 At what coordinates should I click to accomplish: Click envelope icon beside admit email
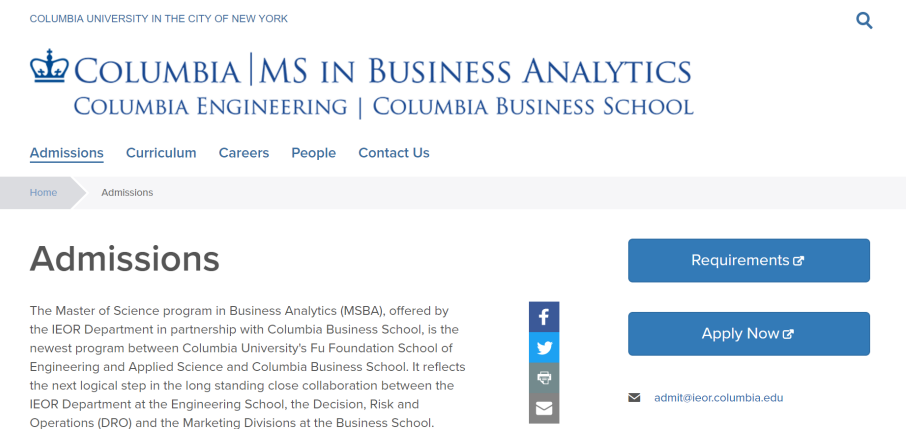click(x=634, y=398)
